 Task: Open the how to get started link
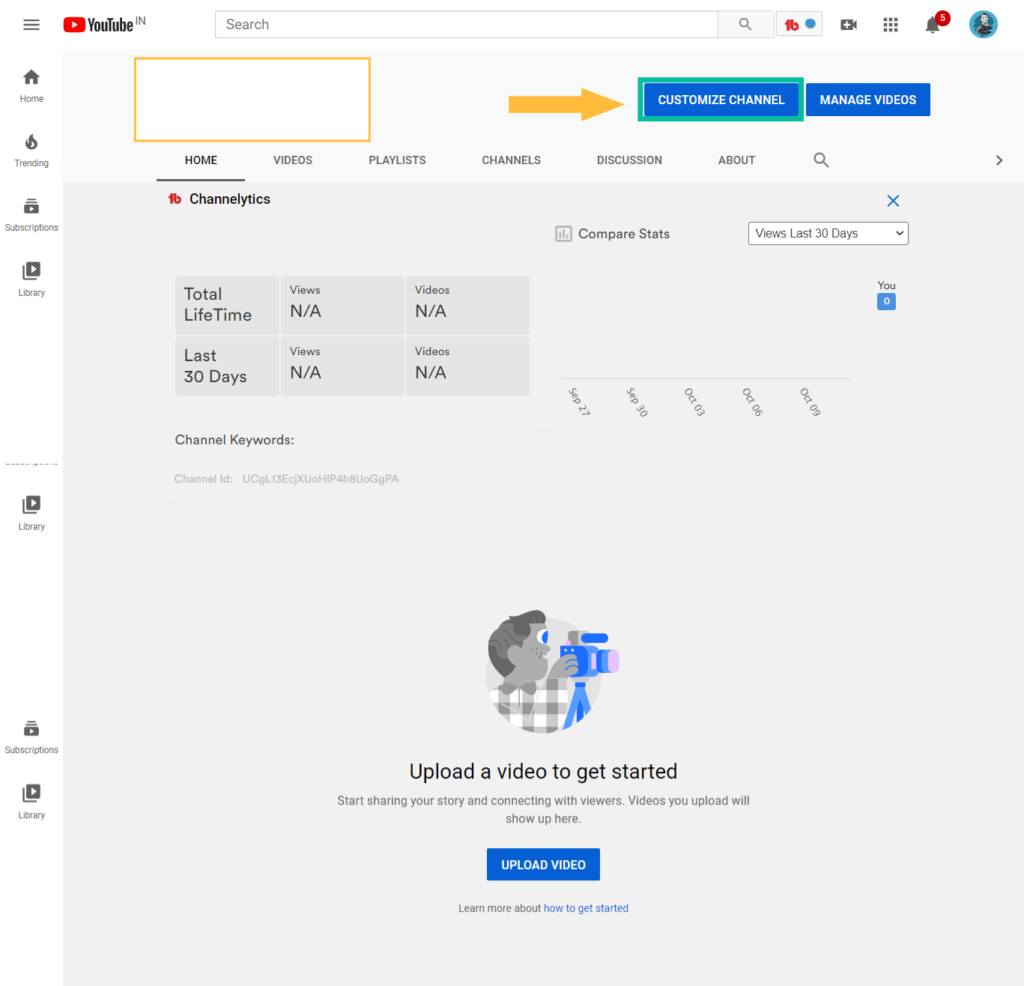(586, 908)
